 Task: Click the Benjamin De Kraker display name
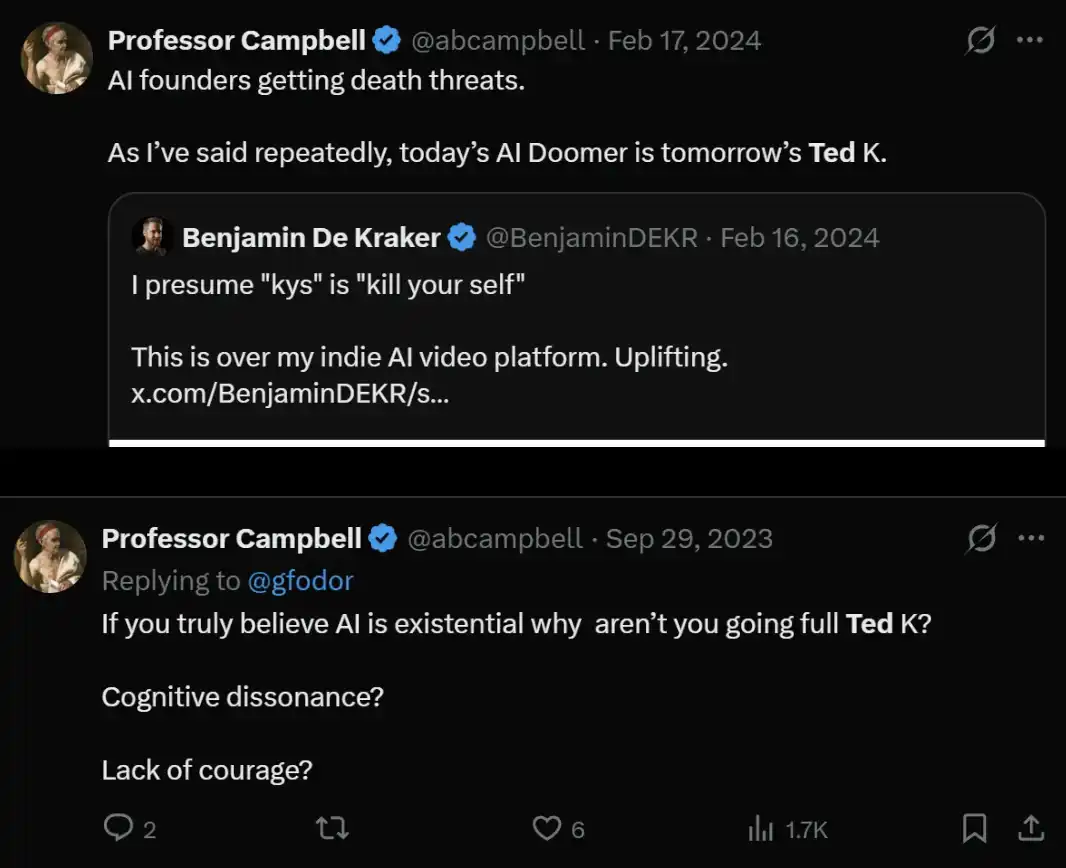click(311, 237)
